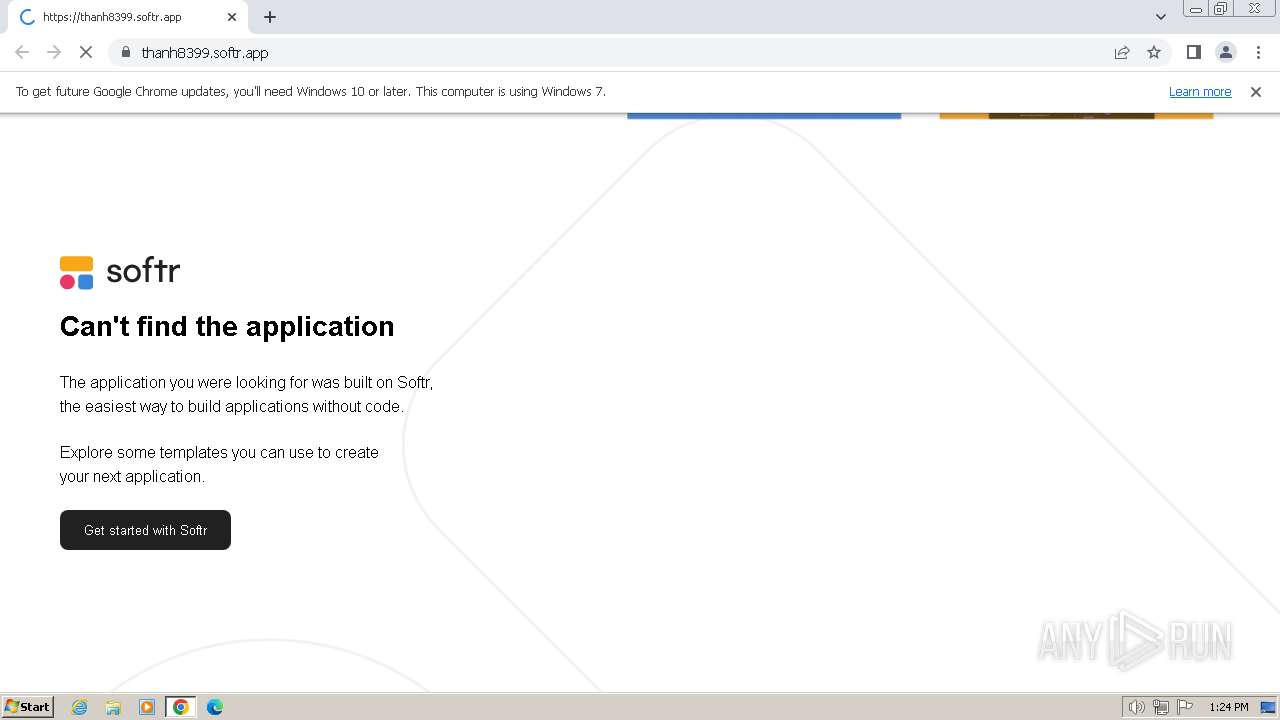
Task: Toggle the Chrome side panel
Action: pyautogui.click(x=1193, y=52)
